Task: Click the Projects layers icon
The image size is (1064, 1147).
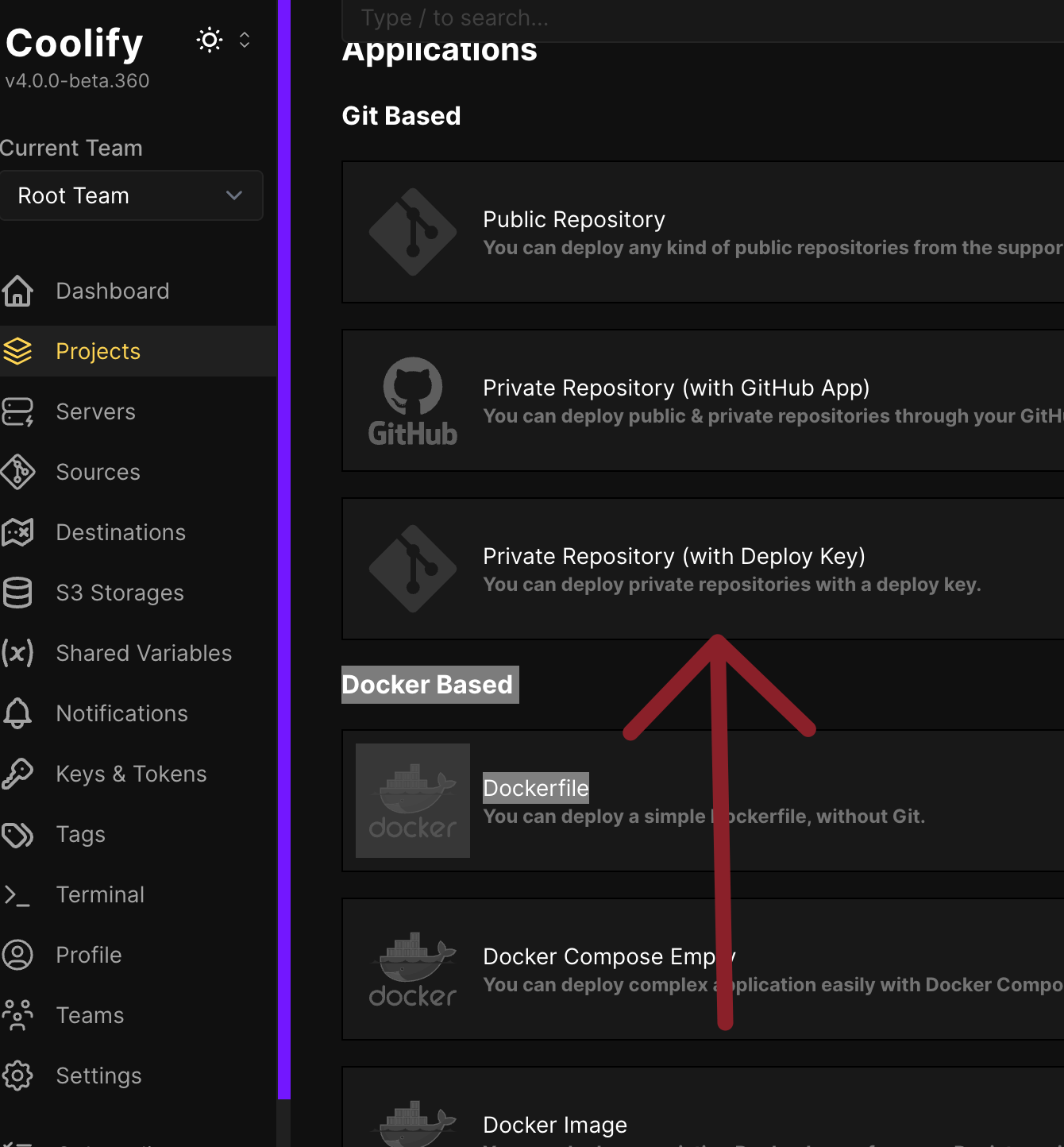Action: tap(17, 351)
